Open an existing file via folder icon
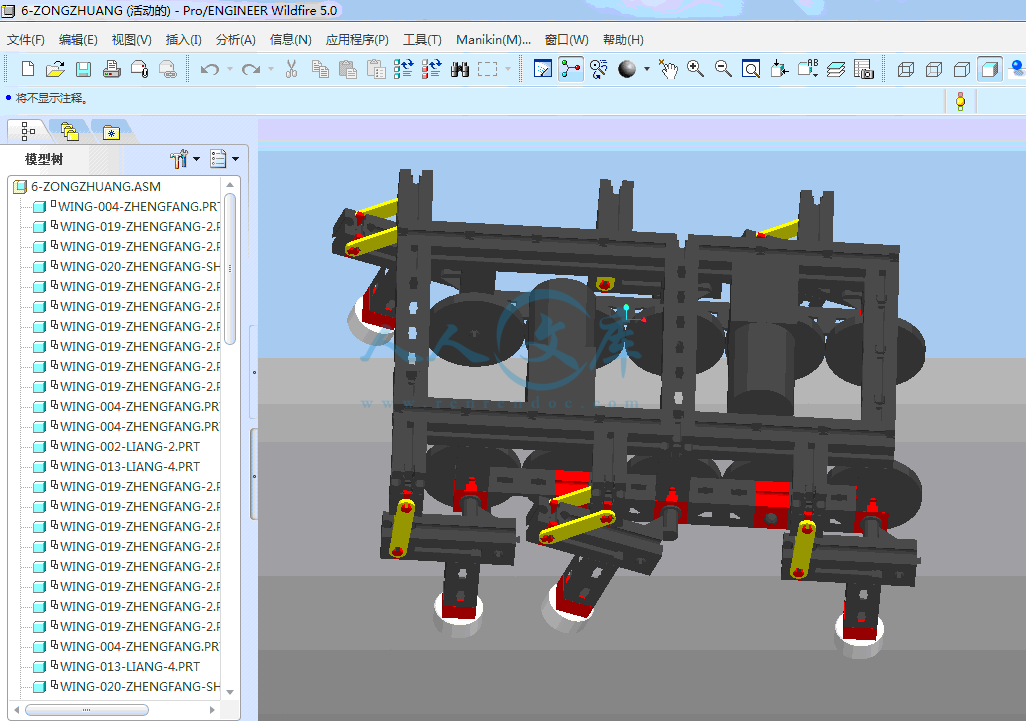The image size is (1026, 721). (x=56, y=69)
